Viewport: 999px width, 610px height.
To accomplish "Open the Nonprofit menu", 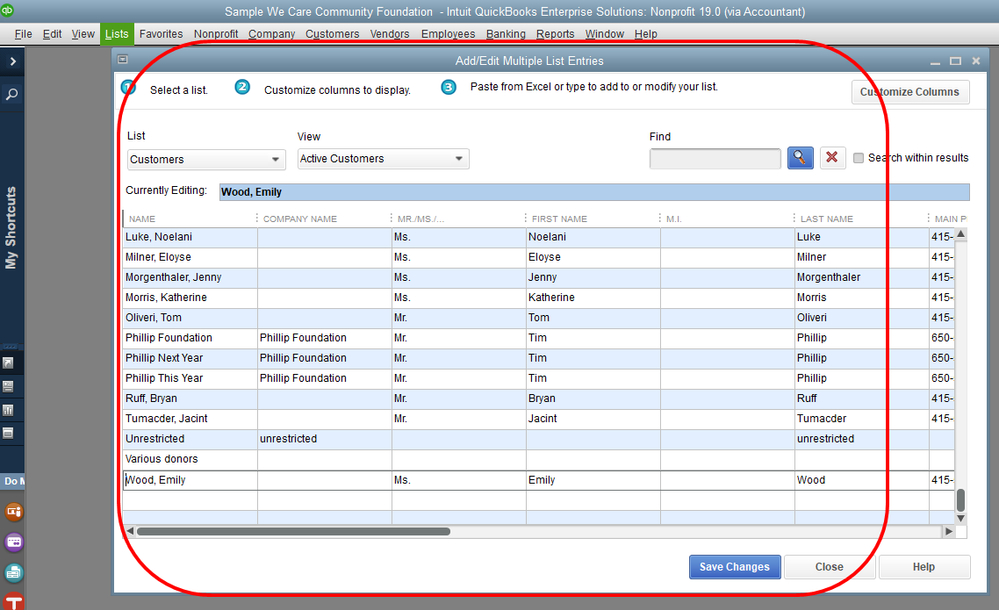I will coord(216,34).
